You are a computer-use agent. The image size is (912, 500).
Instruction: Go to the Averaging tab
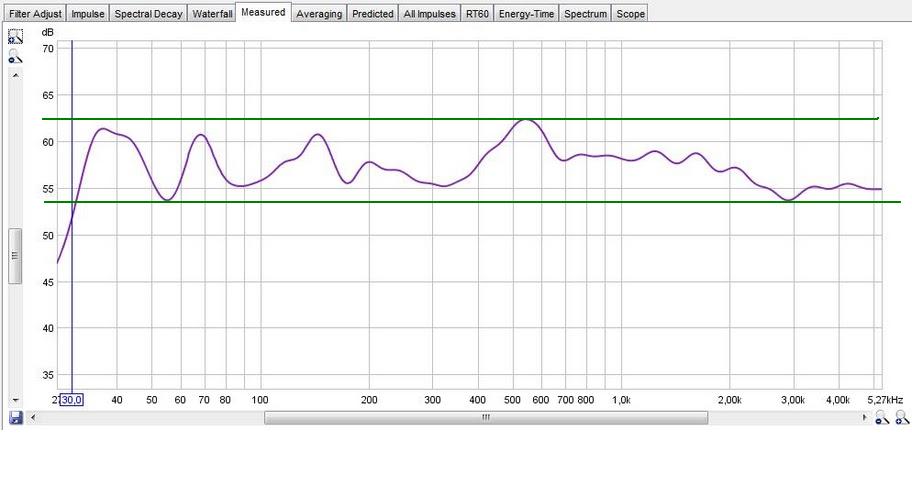tap(319, 14)
